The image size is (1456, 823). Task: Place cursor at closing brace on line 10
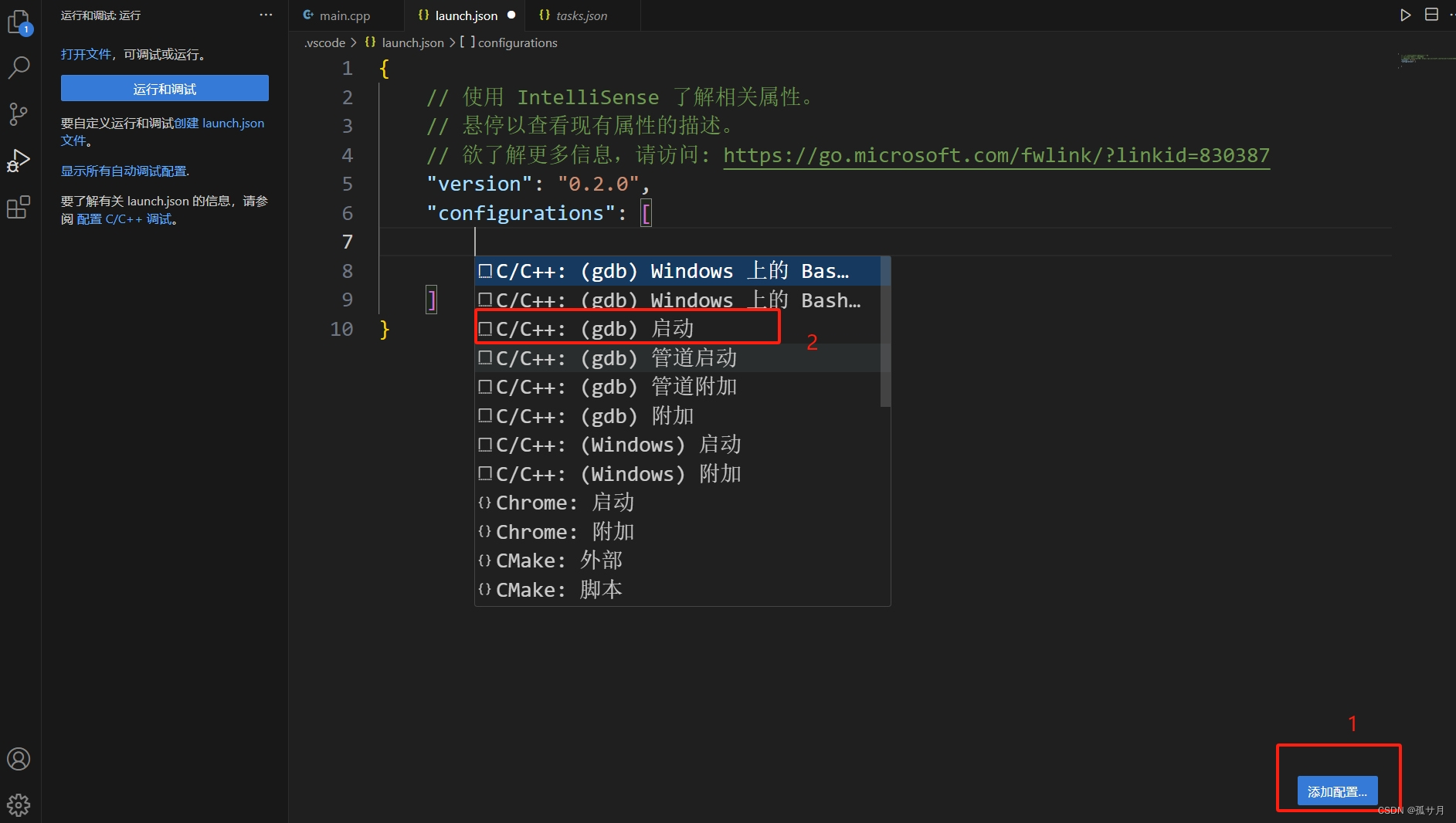(385, 330)
